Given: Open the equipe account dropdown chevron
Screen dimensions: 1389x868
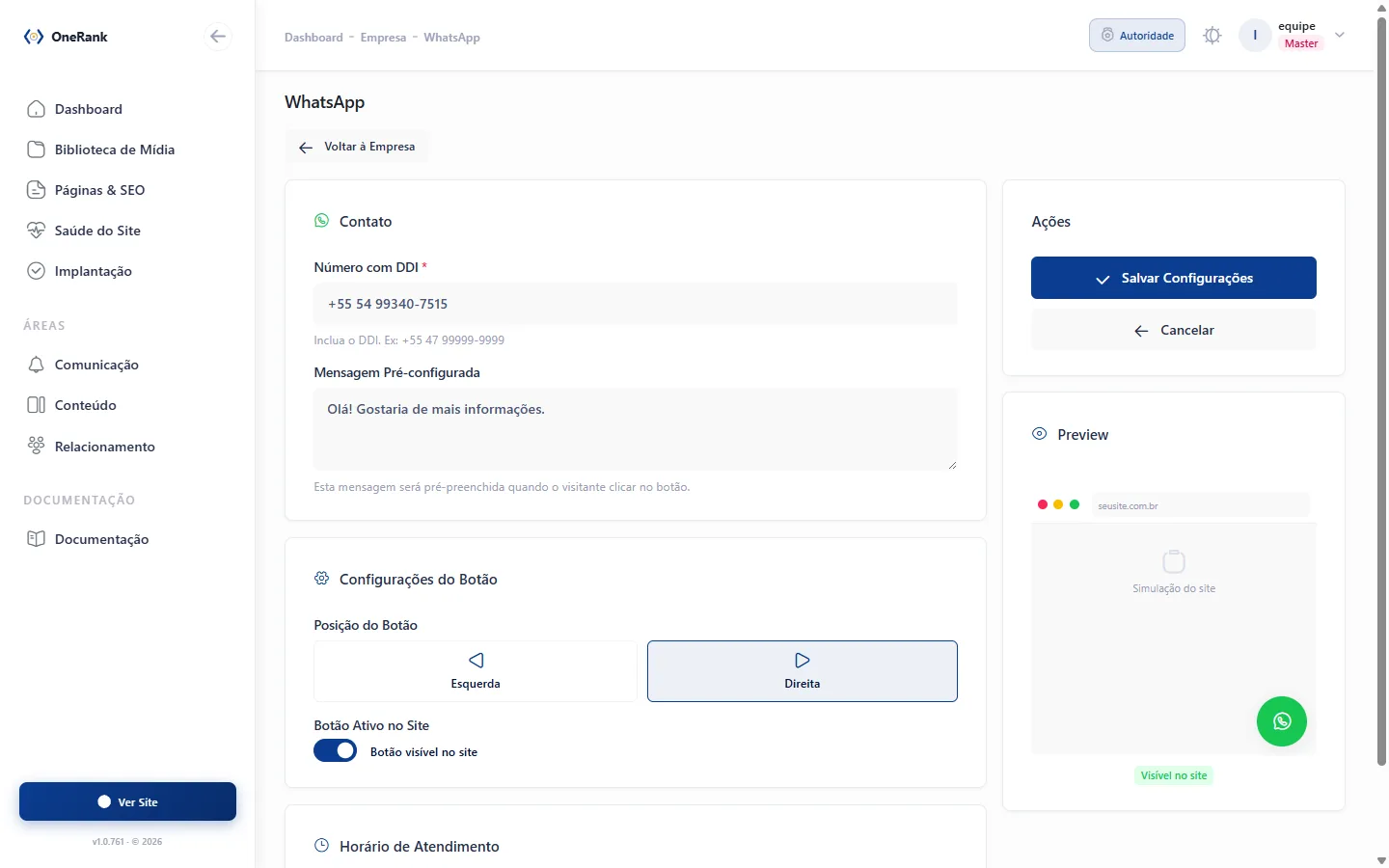Looking at the screenshot, I should point(1340,35).
